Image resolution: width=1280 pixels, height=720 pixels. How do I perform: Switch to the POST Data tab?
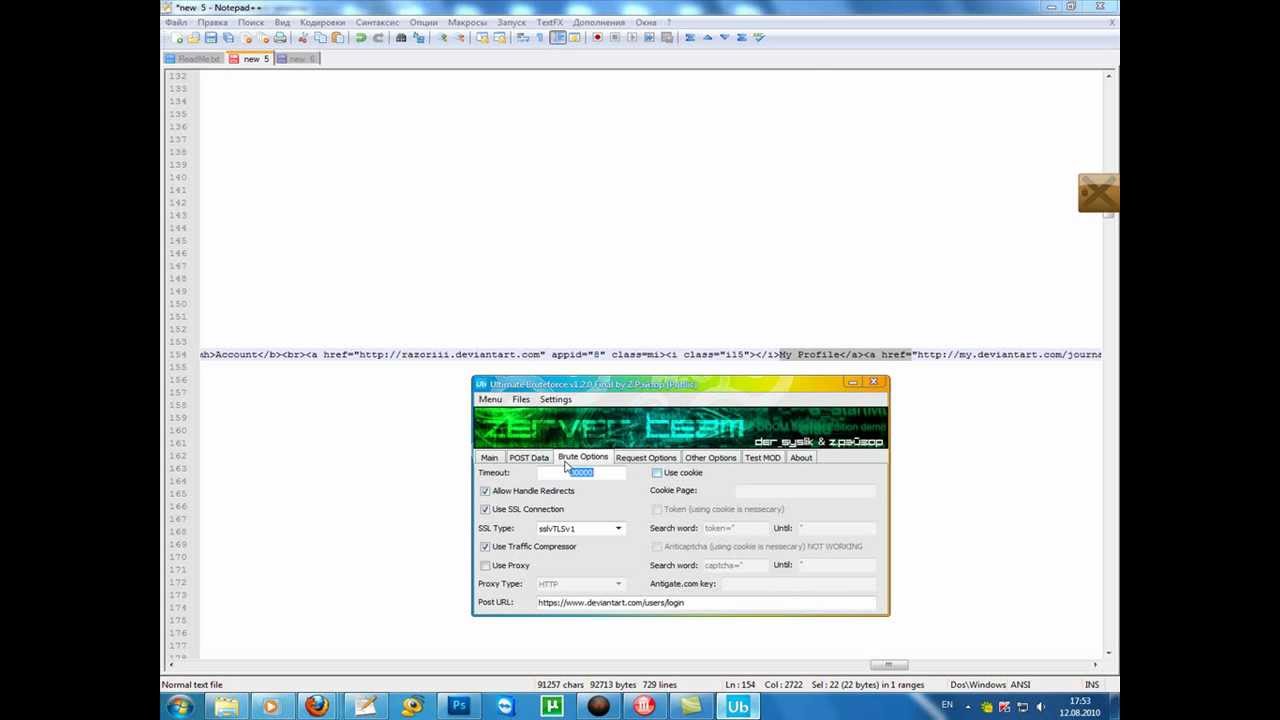coord(529,458)
